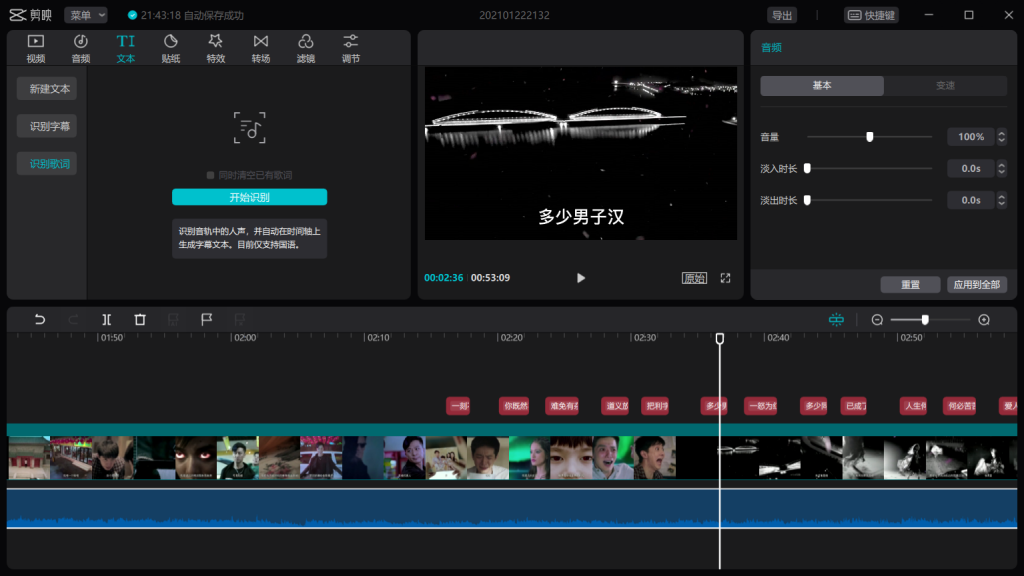Click the 淡入时长 fade-in slider handle
The image size is (1024, 576).
pyautogui.click(x=807, y=168)
